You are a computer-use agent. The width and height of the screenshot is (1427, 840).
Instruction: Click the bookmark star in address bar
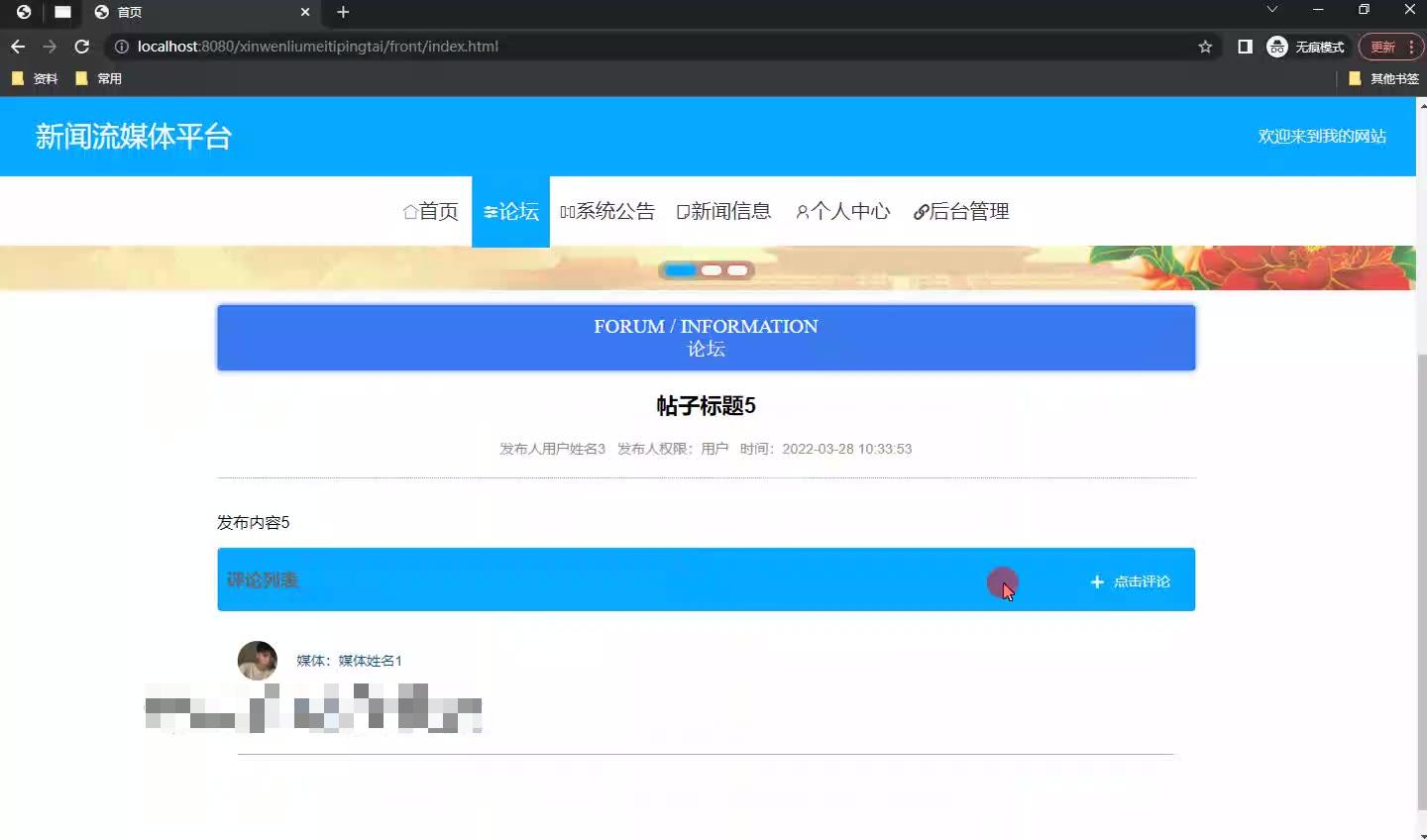pos(1203,47)
